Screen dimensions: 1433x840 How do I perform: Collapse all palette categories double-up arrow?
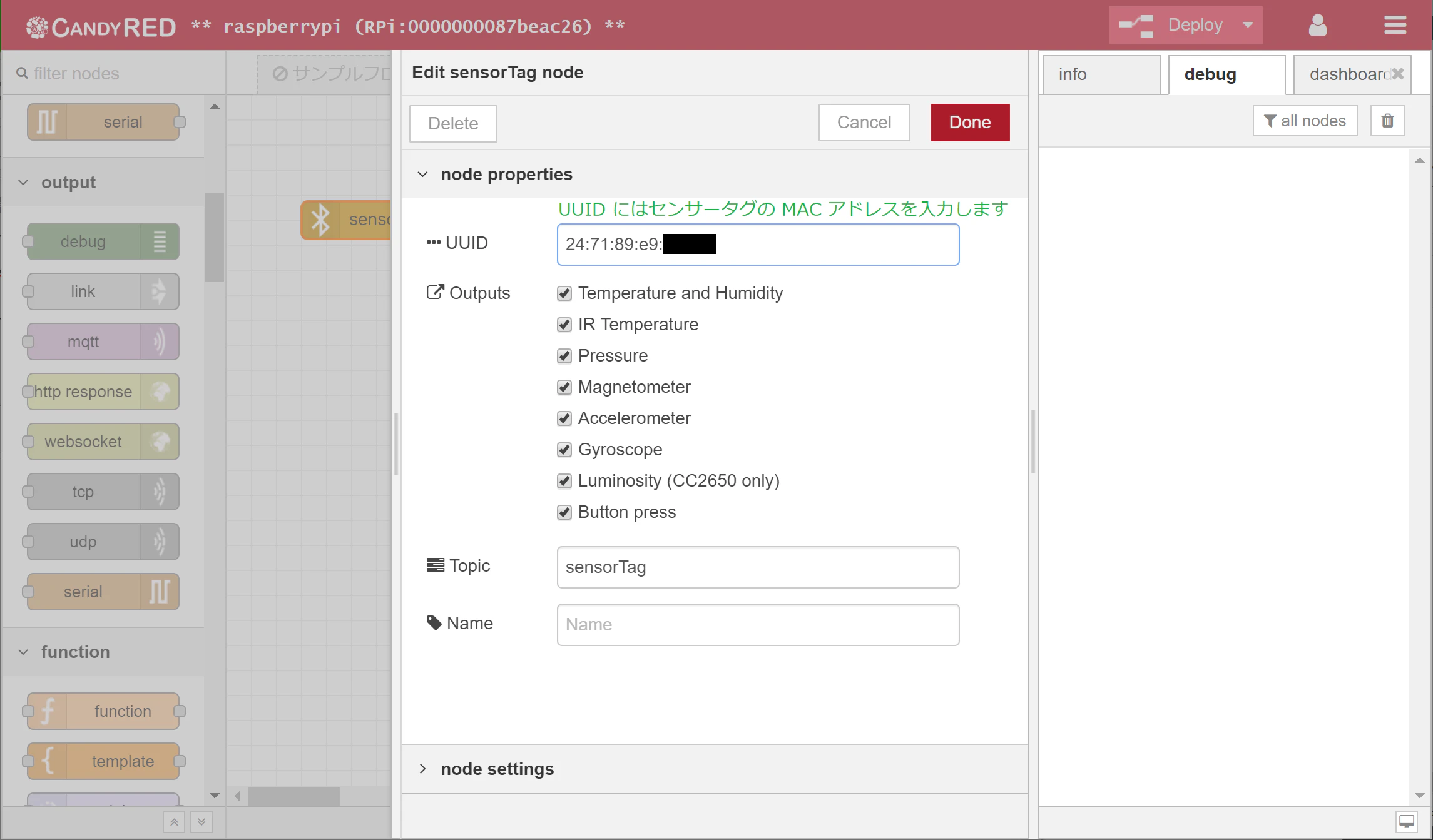pos(174,822)
